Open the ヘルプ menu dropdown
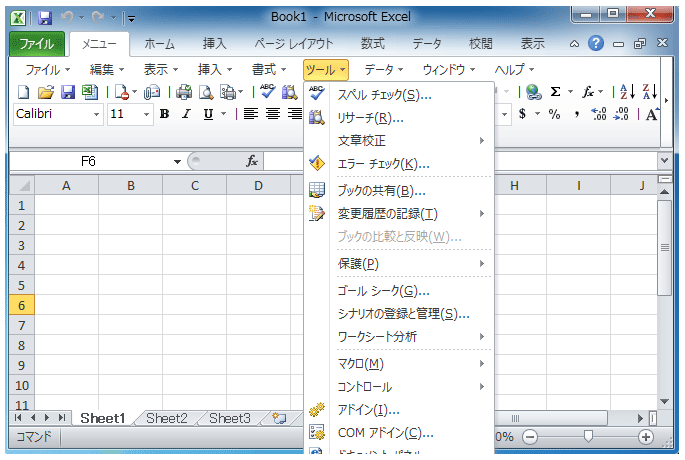 click(x=514, y=69)
